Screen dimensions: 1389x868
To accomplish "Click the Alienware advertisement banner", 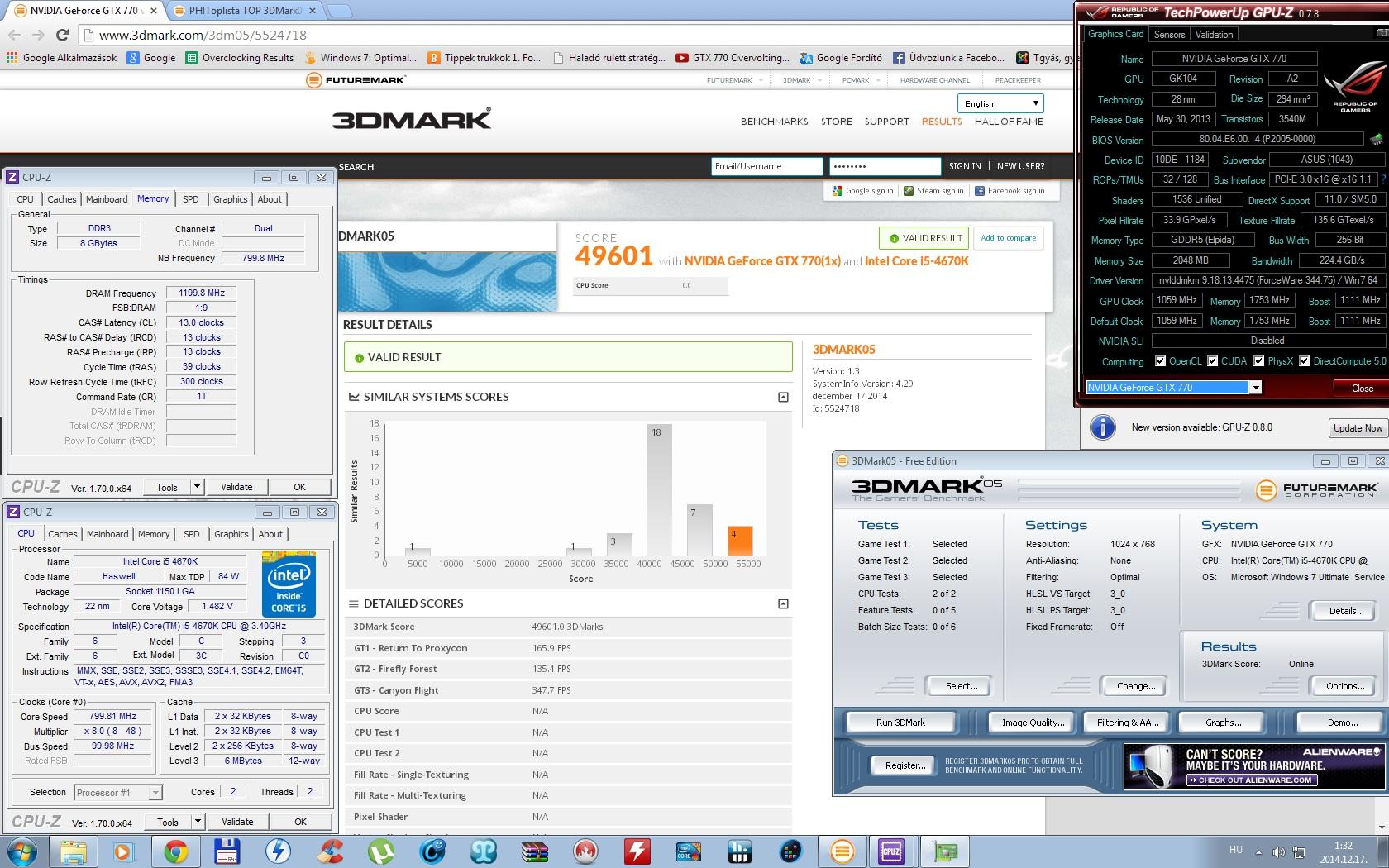I will pyautogui.click(x=1253, y=766).
